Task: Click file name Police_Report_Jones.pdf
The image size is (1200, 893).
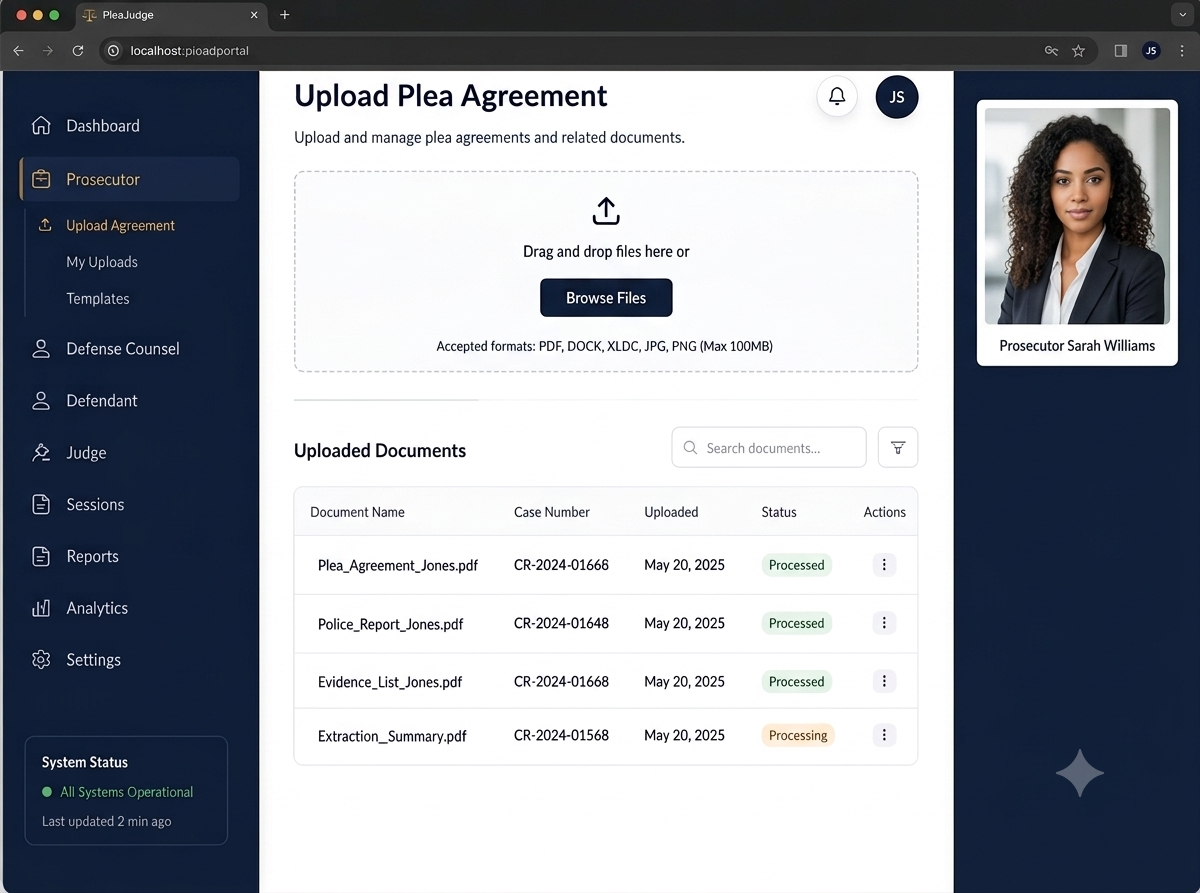Action: pos(391,624)
